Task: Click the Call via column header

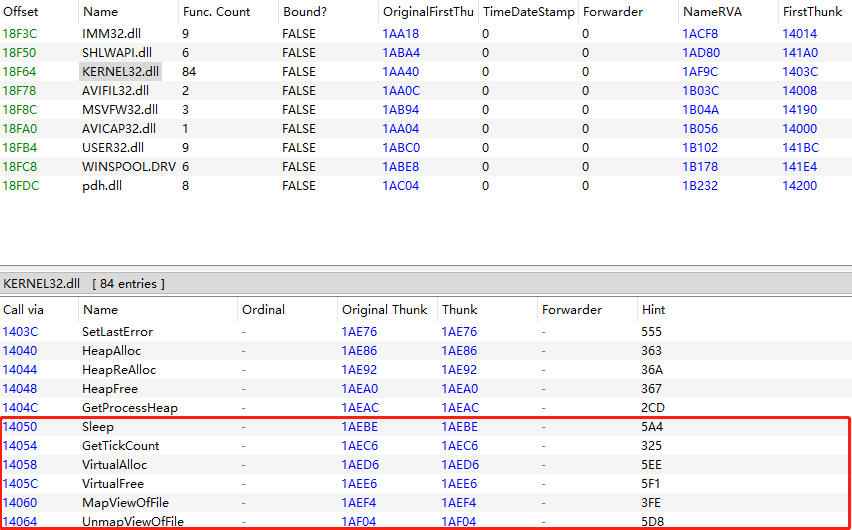Action: click(39, 310)
